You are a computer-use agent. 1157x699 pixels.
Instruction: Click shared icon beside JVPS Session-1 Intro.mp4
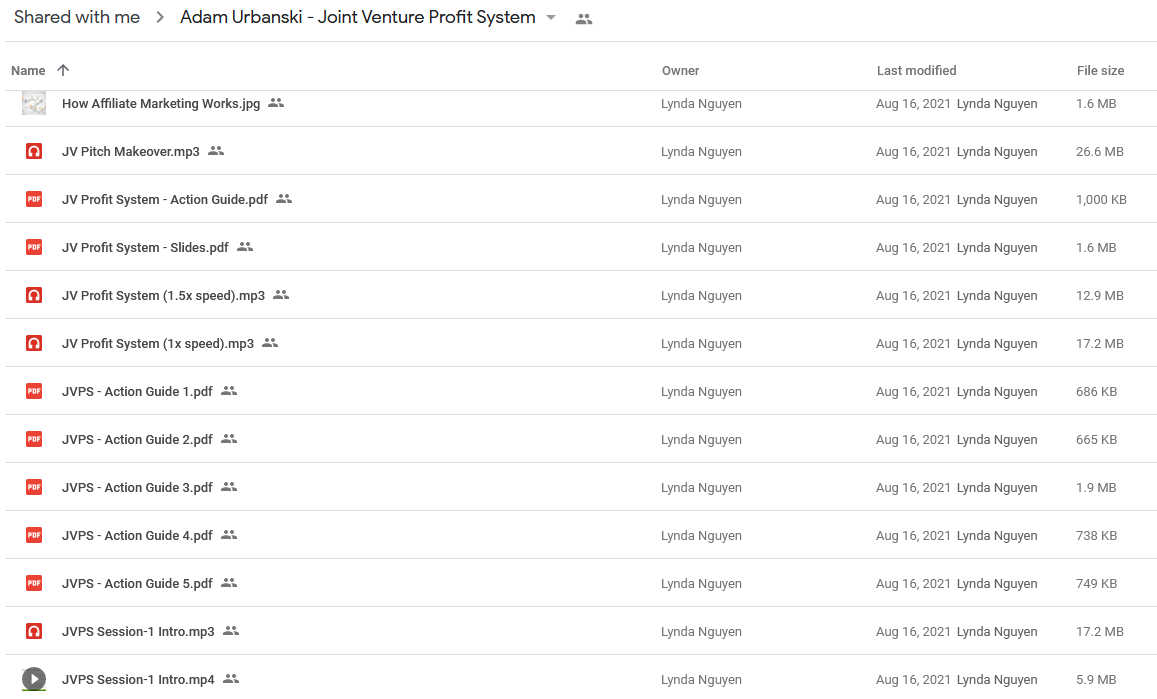231,678
